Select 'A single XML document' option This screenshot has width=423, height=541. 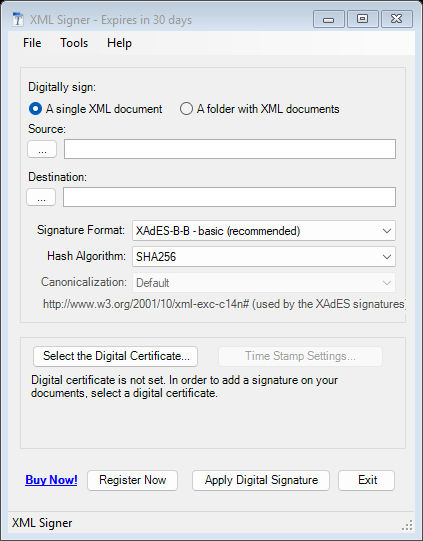[x=96, y=109]
